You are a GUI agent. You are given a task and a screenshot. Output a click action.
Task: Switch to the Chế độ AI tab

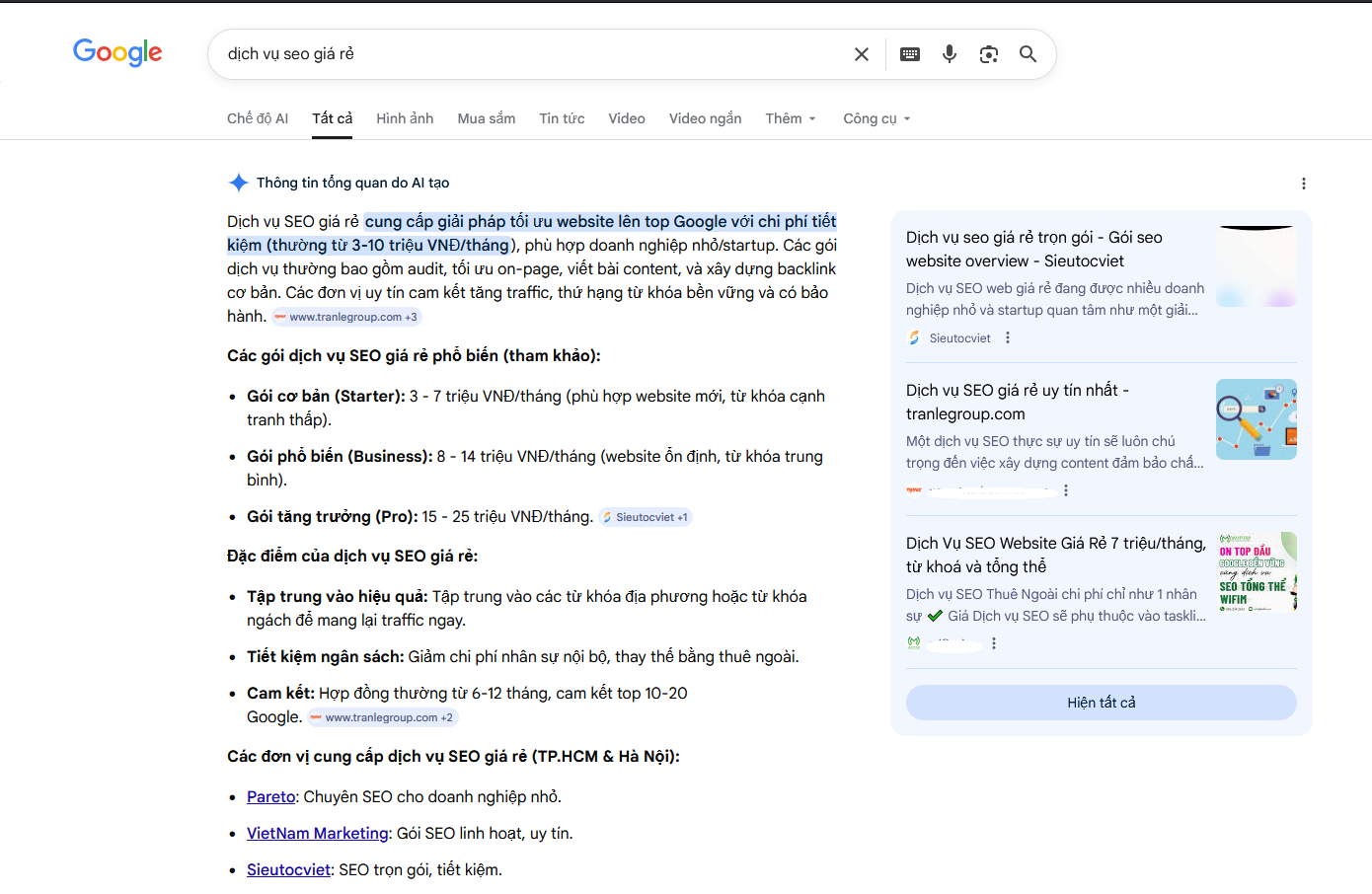point(258,118)
